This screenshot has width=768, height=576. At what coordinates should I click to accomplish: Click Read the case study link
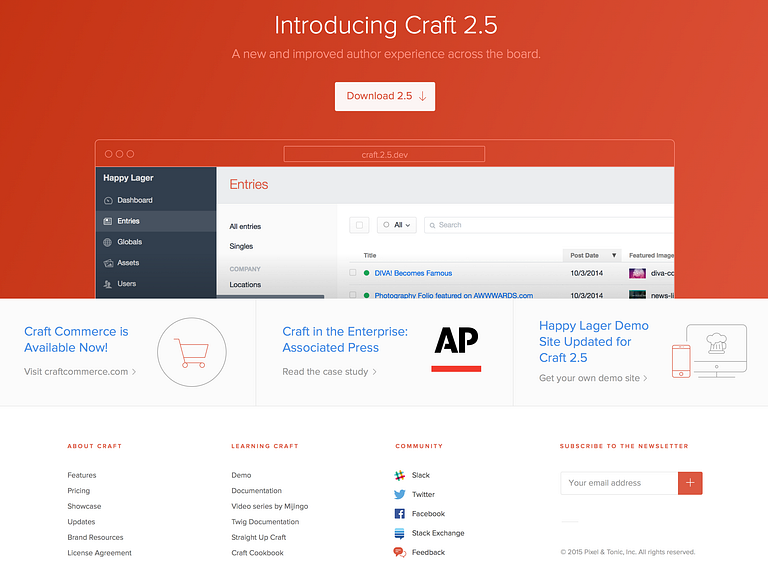329,372
